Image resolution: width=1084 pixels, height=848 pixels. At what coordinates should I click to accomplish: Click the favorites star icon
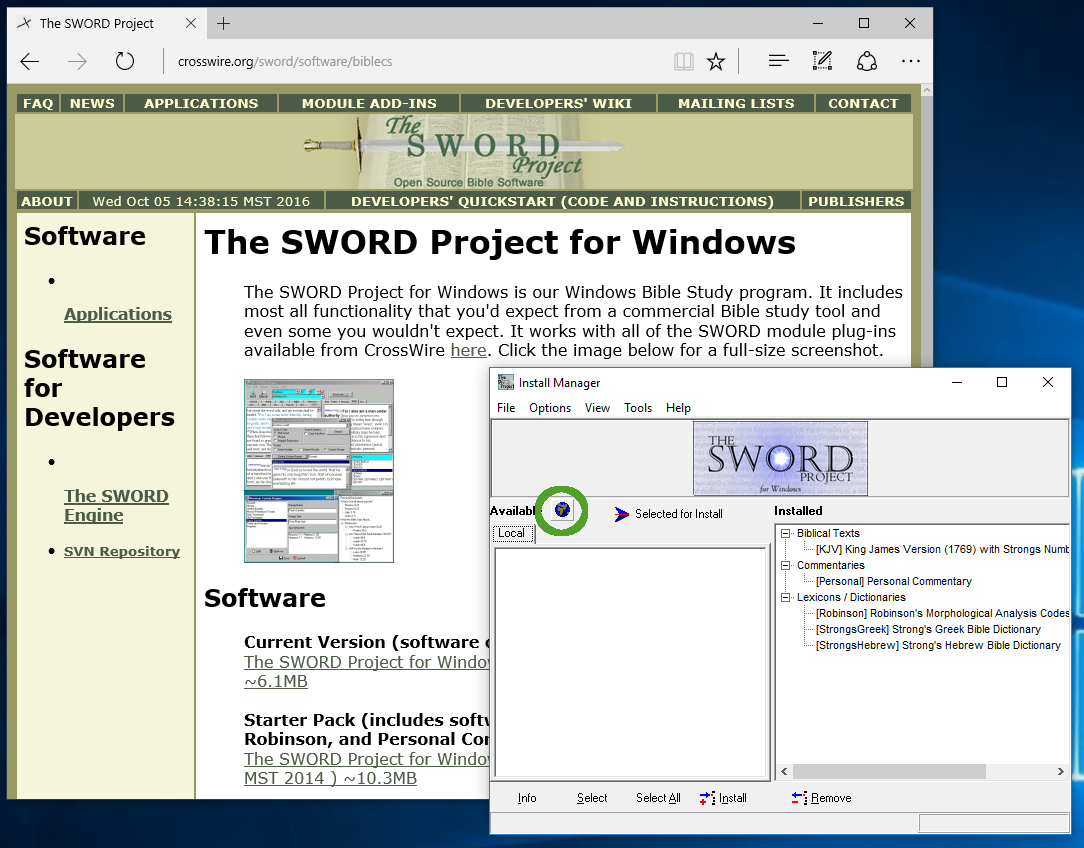[x=716, y=62]
